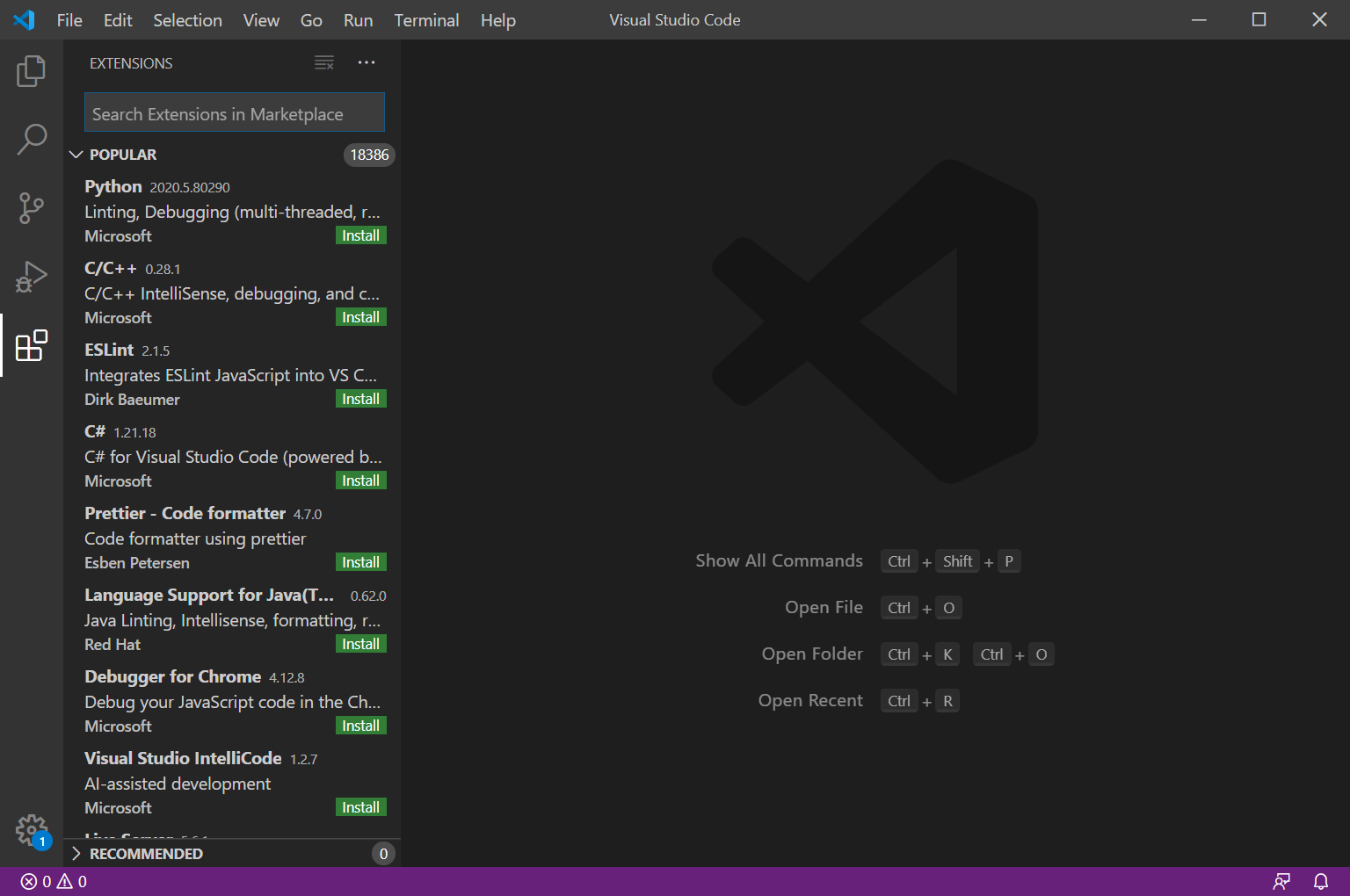This screenshot has height=896, width=1350.
Task: Select Debugger for Chrome title
Action: tap(172, 676)
